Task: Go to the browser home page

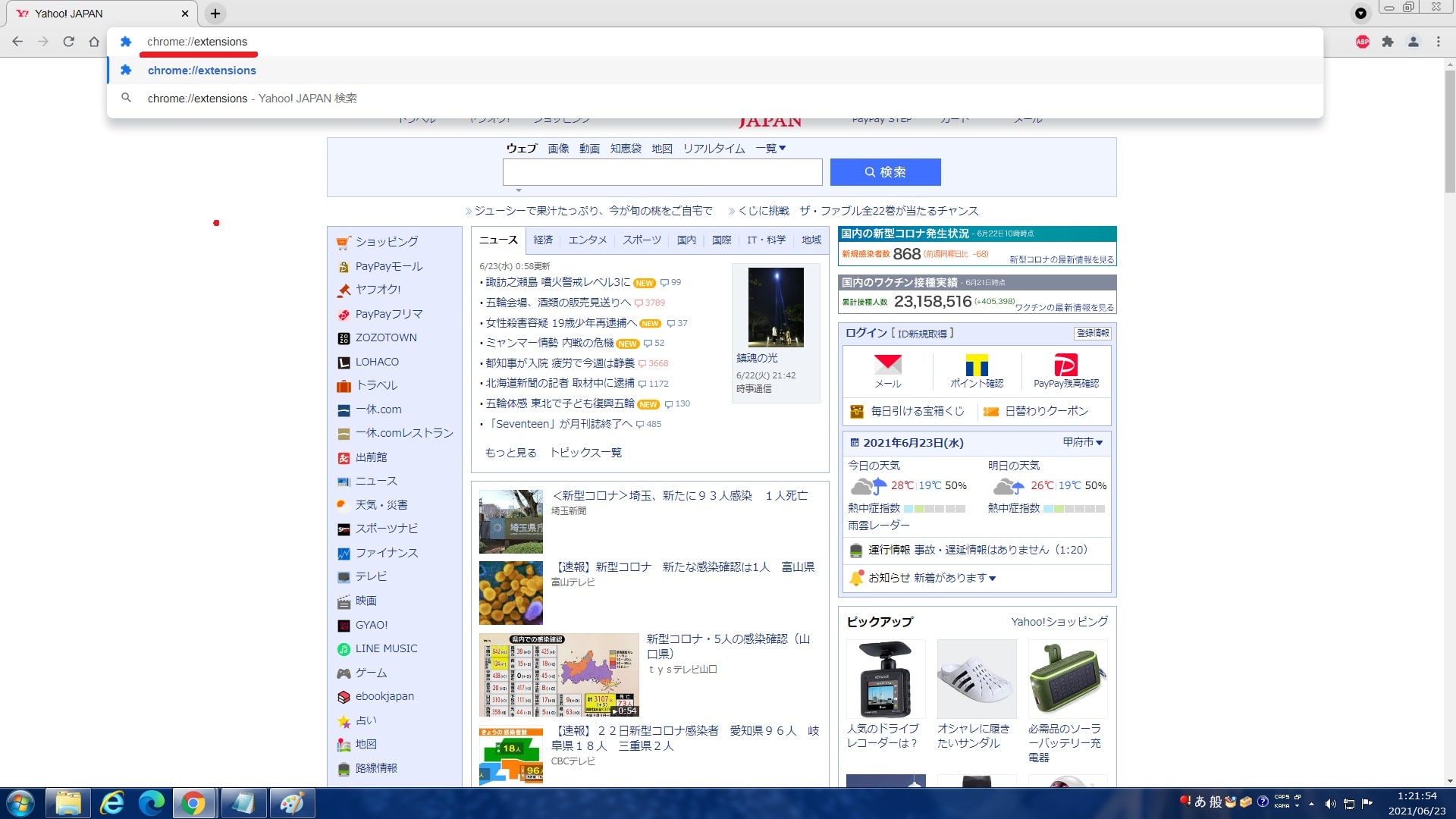Action: tap(94, 42)
